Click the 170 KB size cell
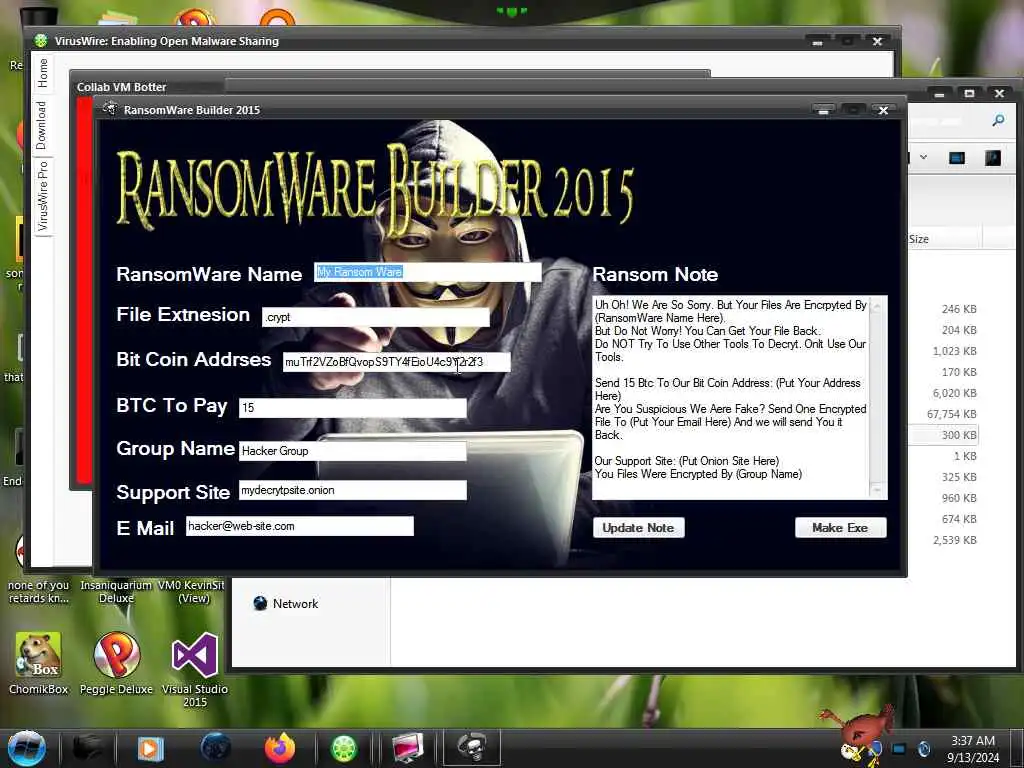Image resolution: width=1024 pixels, height=768 pixels. pos(959,372)
